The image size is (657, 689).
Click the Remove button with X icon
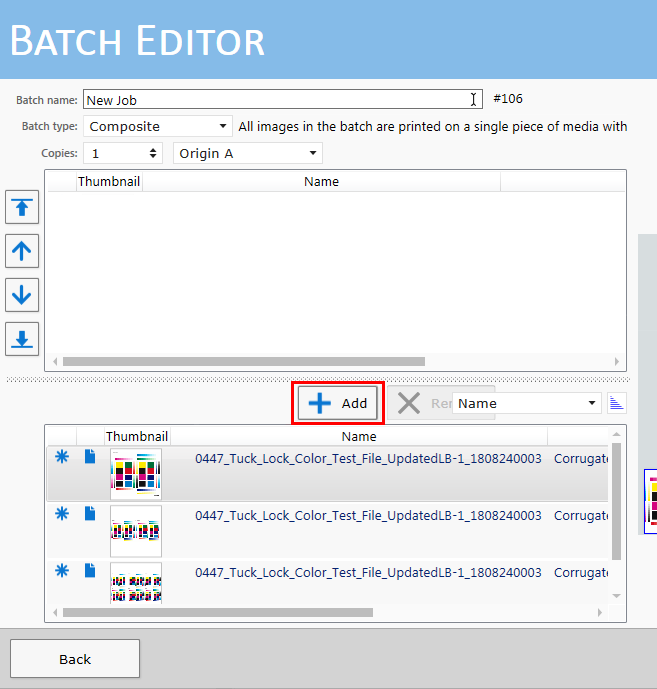pos(420,403)
